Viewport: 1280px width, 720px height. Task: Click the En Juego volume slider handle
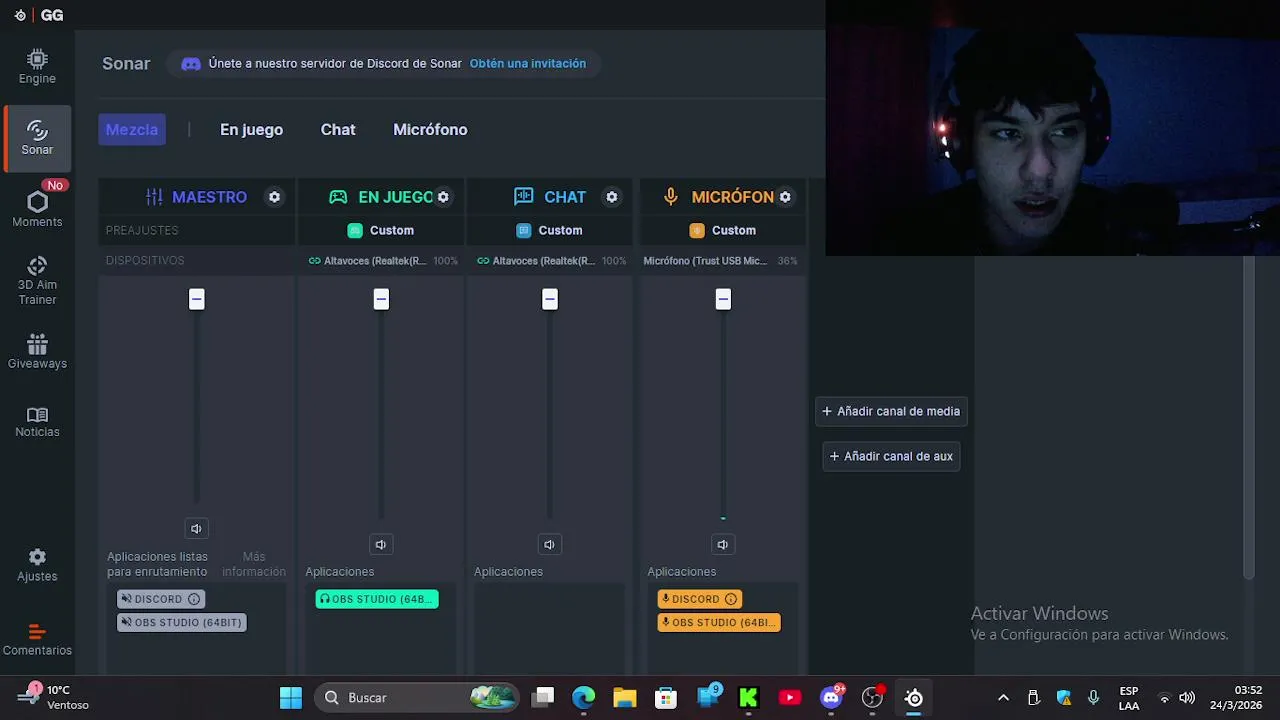pos(381,299)
